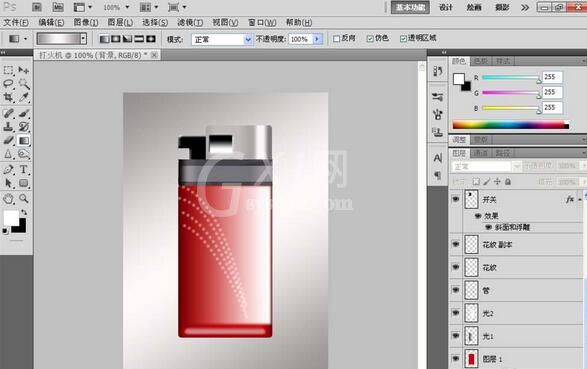Toggle visibility of 斜面和浮雕 effect
Image resolution: width=587 pixels, height=369 pixels.
coord(489,228)
